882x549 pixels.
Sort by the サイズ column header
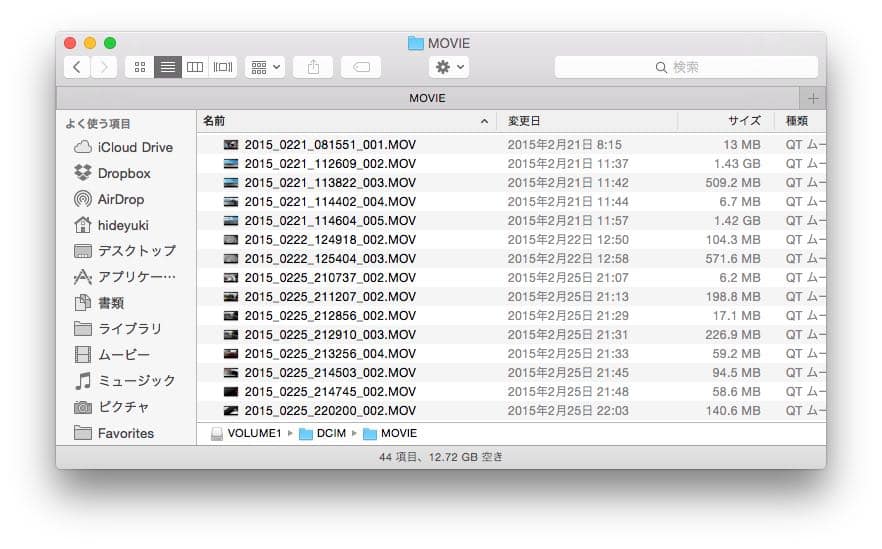point(725,121)
